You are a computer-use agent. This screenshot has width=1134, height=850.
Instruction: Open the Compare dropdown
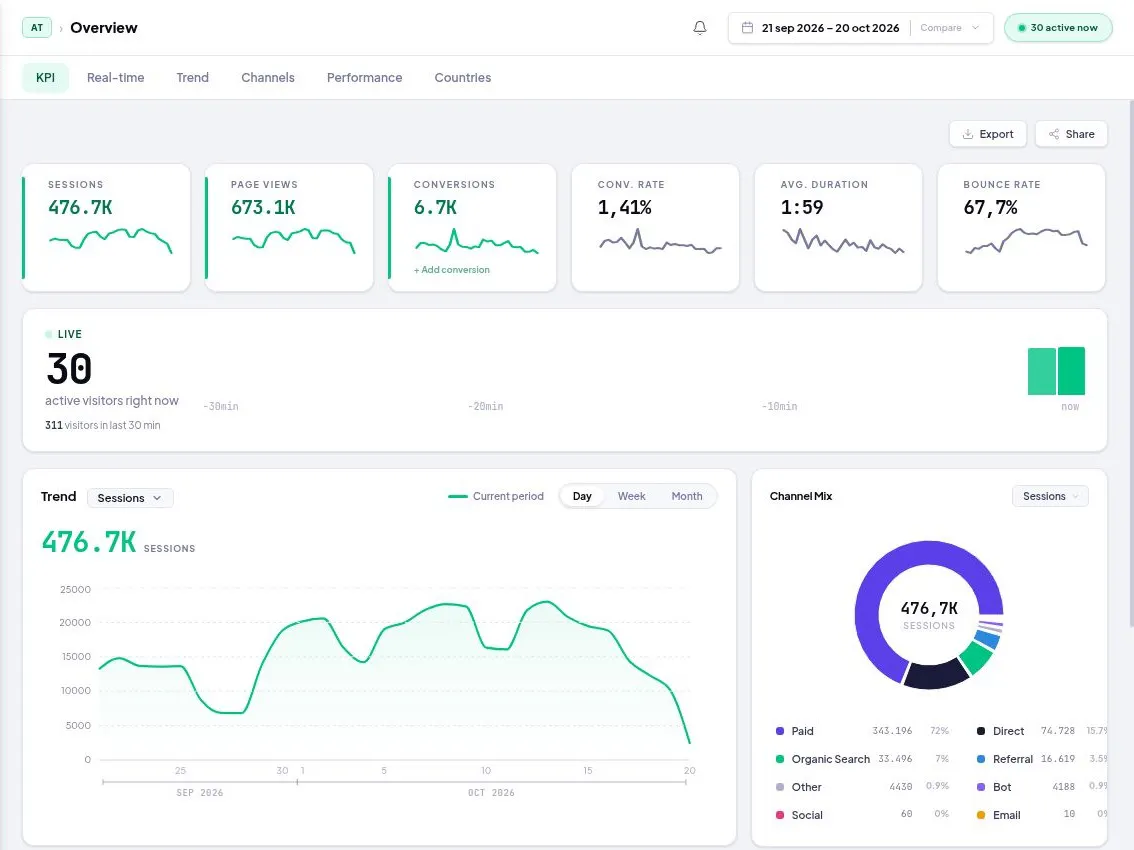click(x=950, y=28)
